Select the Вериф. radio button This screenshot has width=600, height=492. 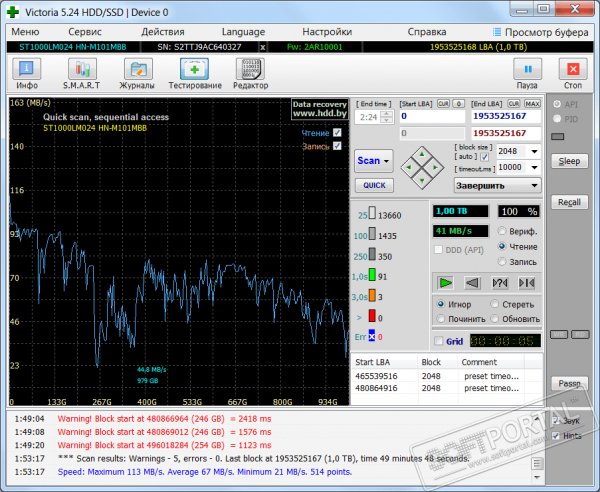tap(502, 231)
